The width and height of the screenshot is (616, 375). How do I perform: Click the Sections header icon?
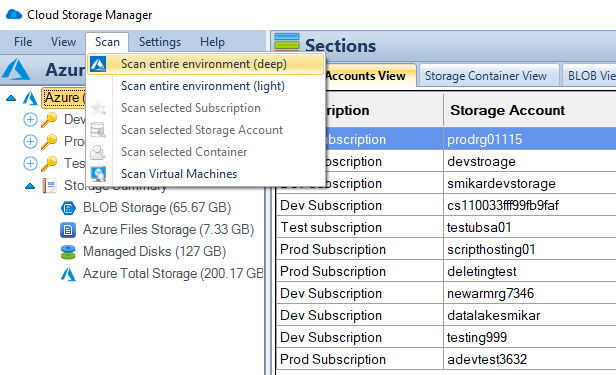pyautogui.click(x=287, y=42)
